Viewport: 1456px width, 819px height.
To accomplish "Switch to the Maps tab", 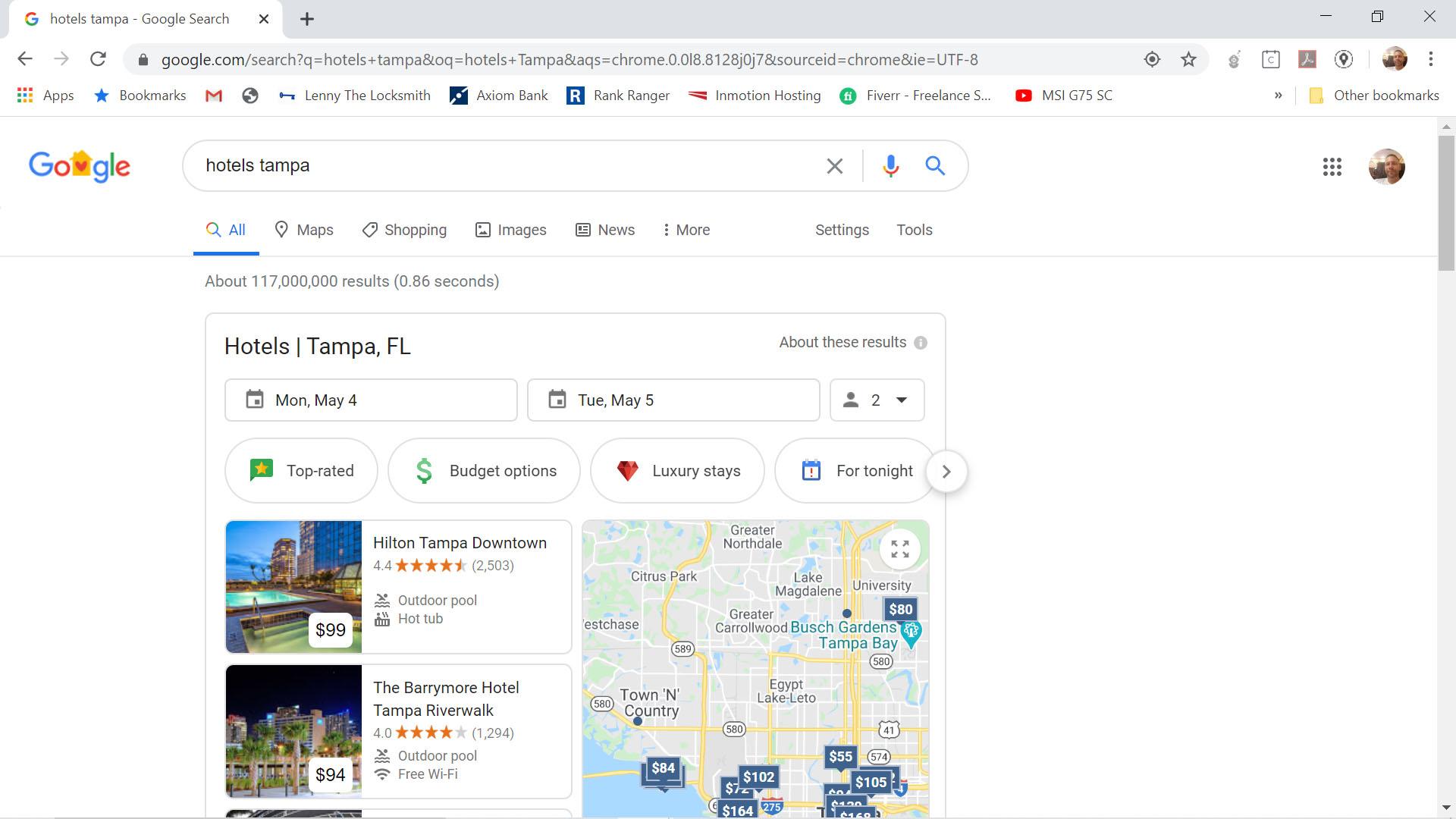I will (x=304, y=230).
